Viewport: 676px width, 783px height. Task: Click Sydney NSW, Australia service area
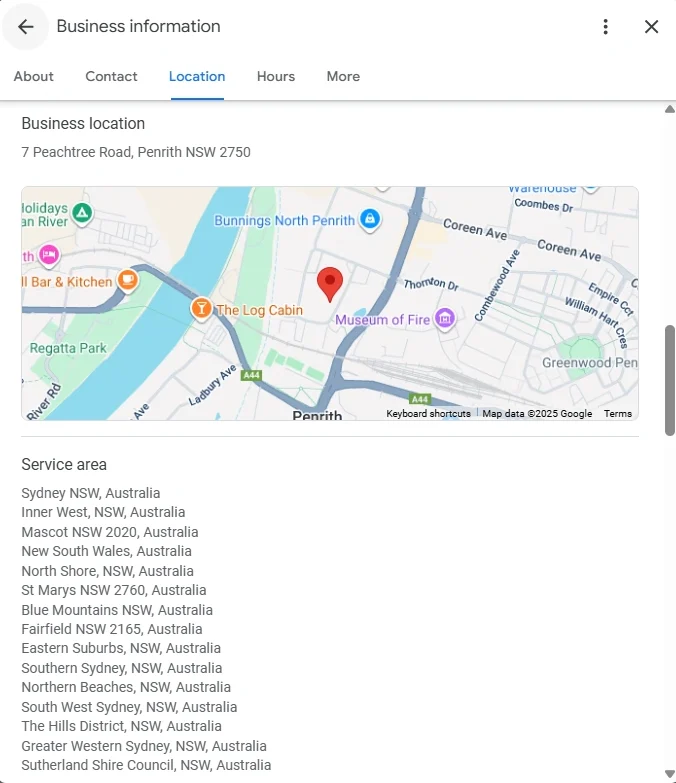[91, 493]
